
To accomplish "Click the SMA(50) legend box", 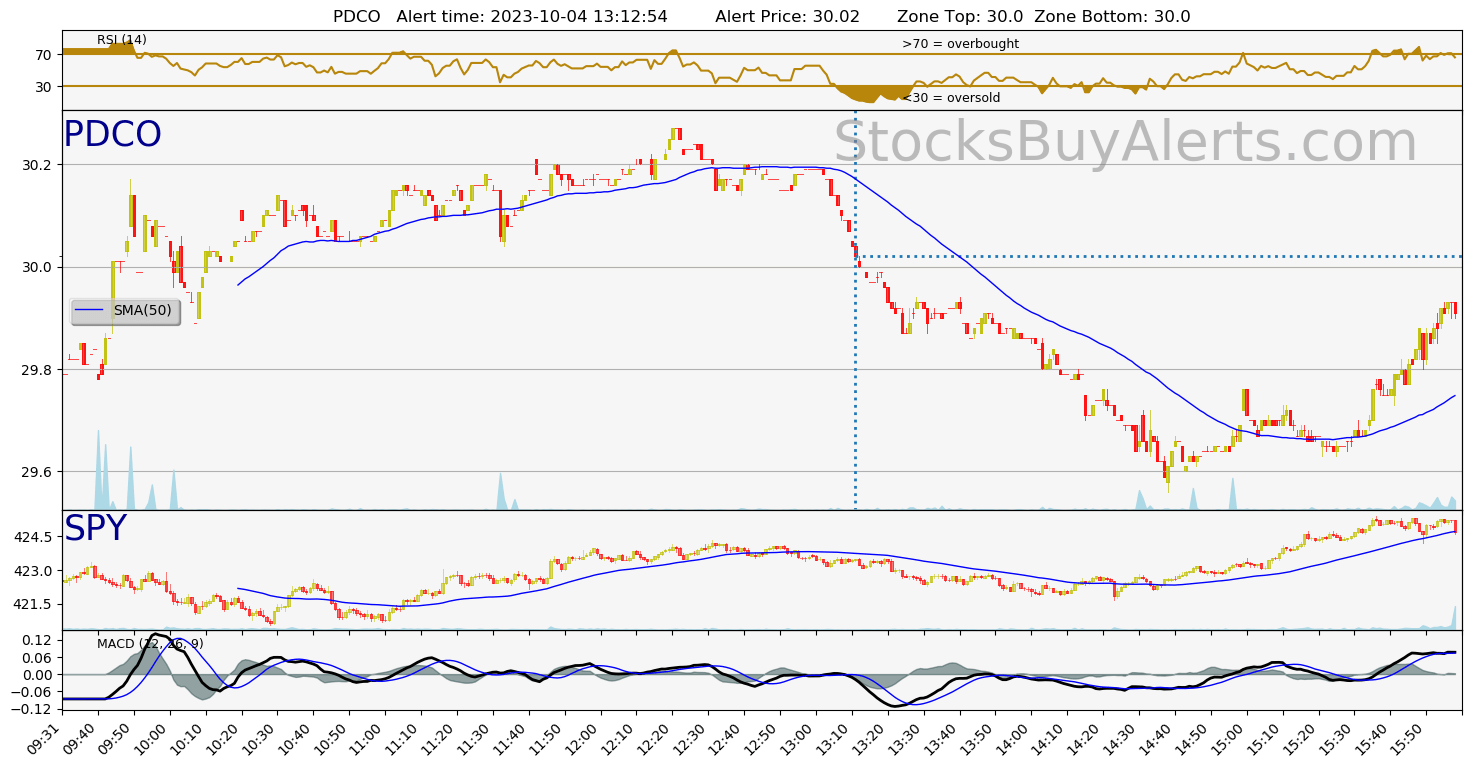I will (125, 311).
